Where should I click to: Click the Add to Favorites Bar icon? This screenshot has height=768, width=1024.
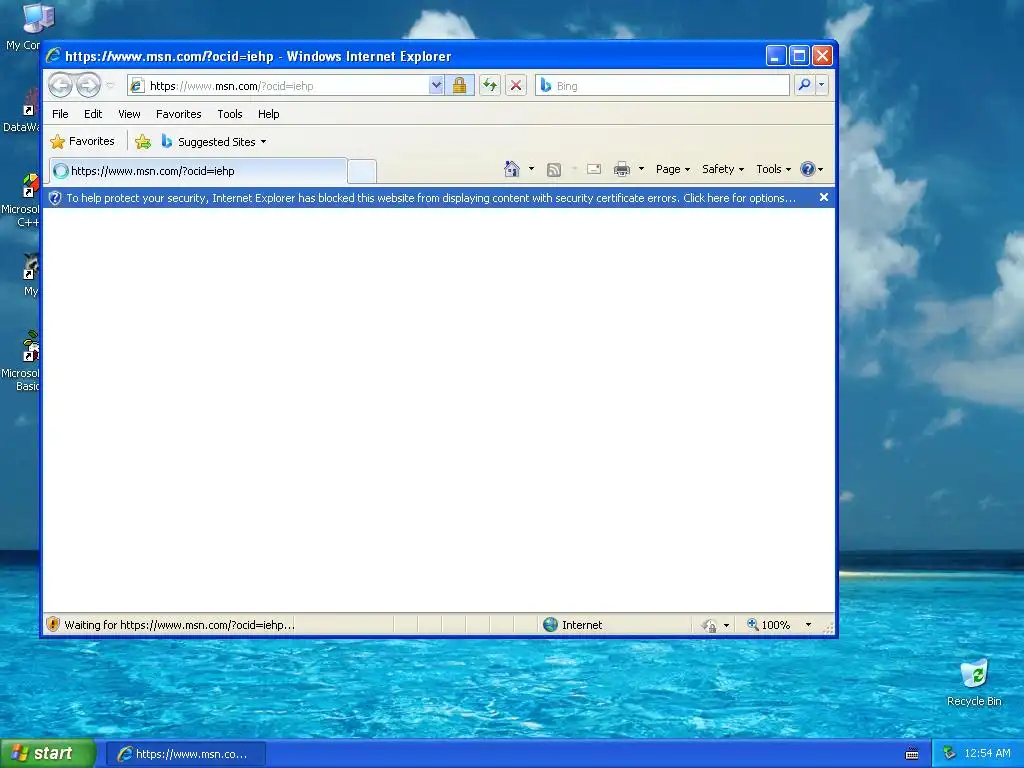point(143,141)
